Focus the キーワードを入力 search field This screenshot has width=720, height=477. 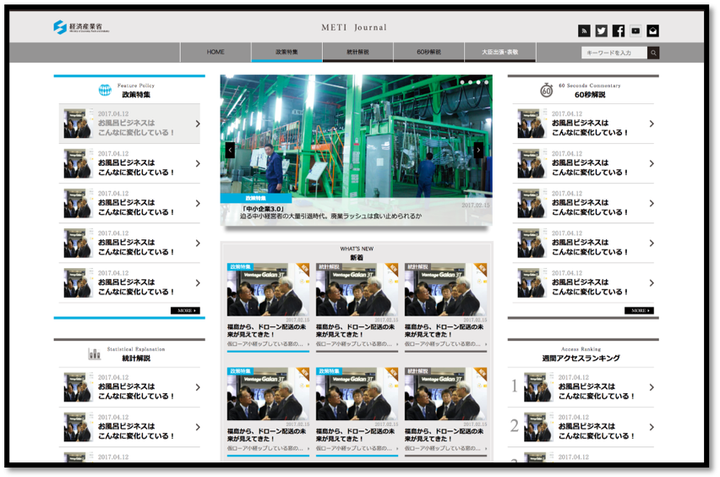614,53
